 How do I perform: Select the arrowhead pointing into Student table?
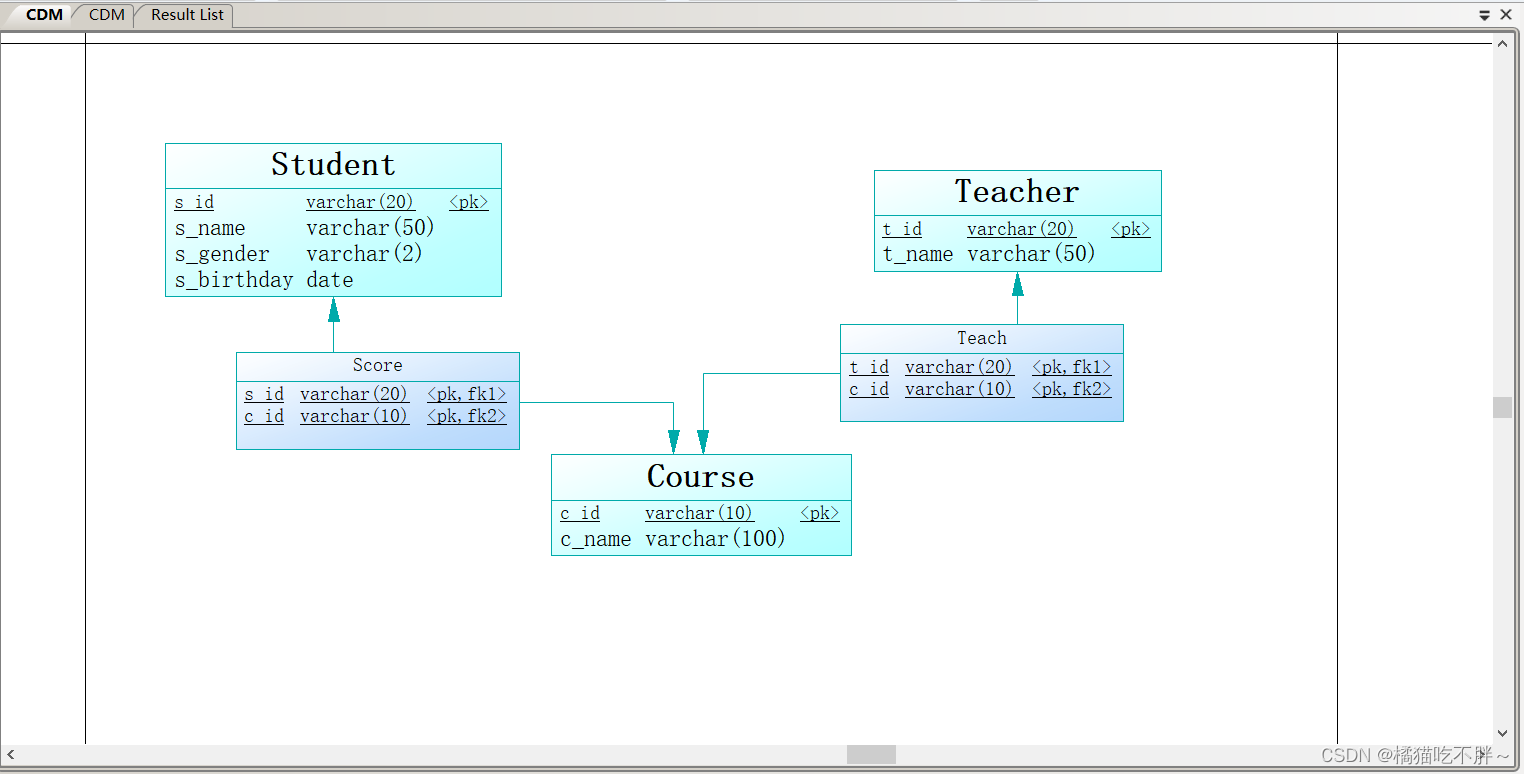(x=334, y=310)
